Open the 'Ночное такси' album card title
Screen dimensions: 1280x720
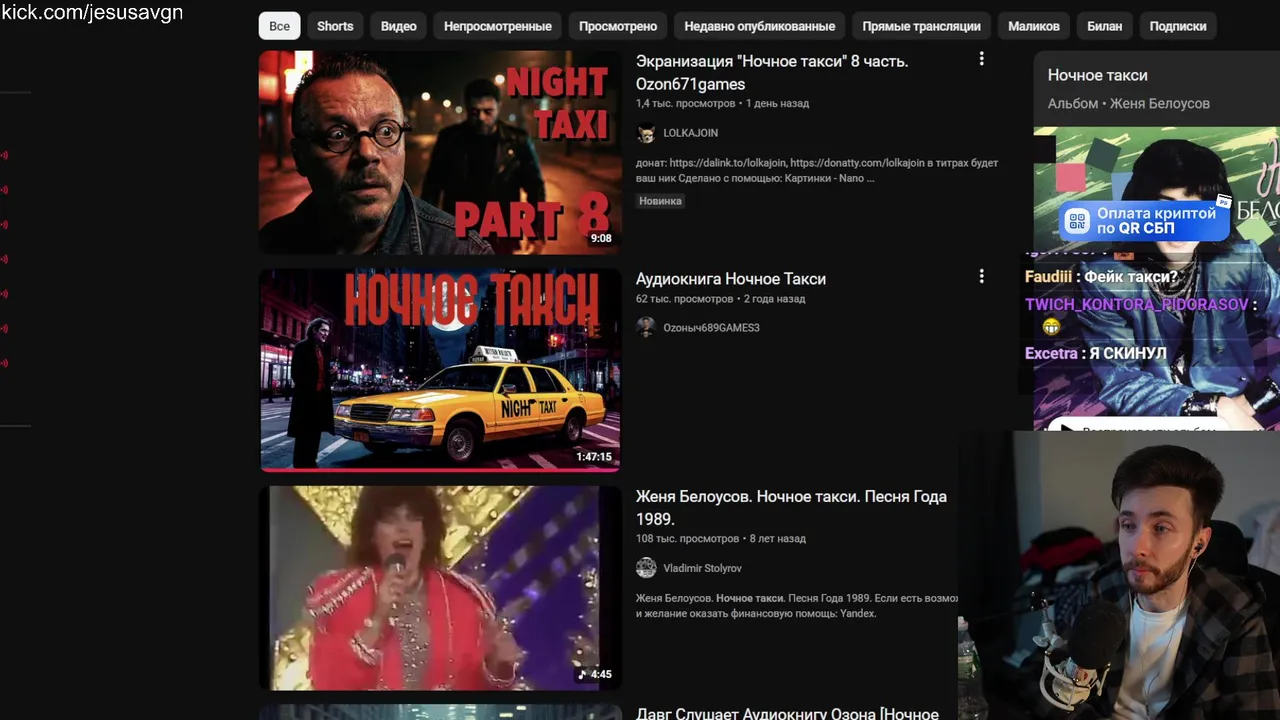[1097, 75]
